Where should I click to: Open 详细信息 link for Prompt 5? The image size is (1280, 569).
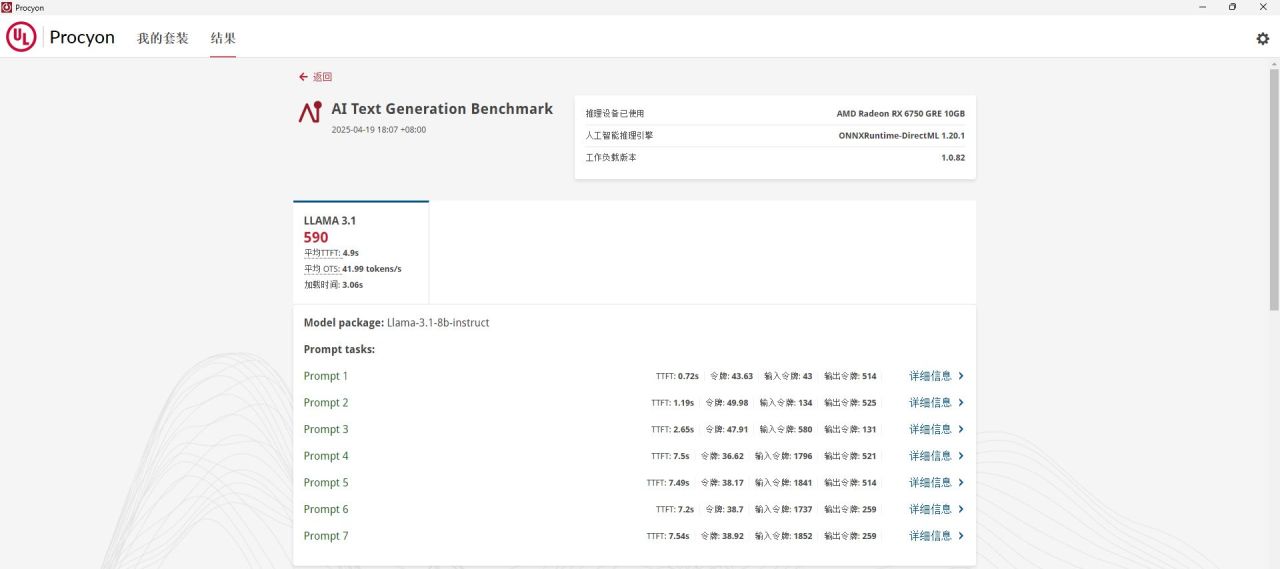(x=930, y=483)
